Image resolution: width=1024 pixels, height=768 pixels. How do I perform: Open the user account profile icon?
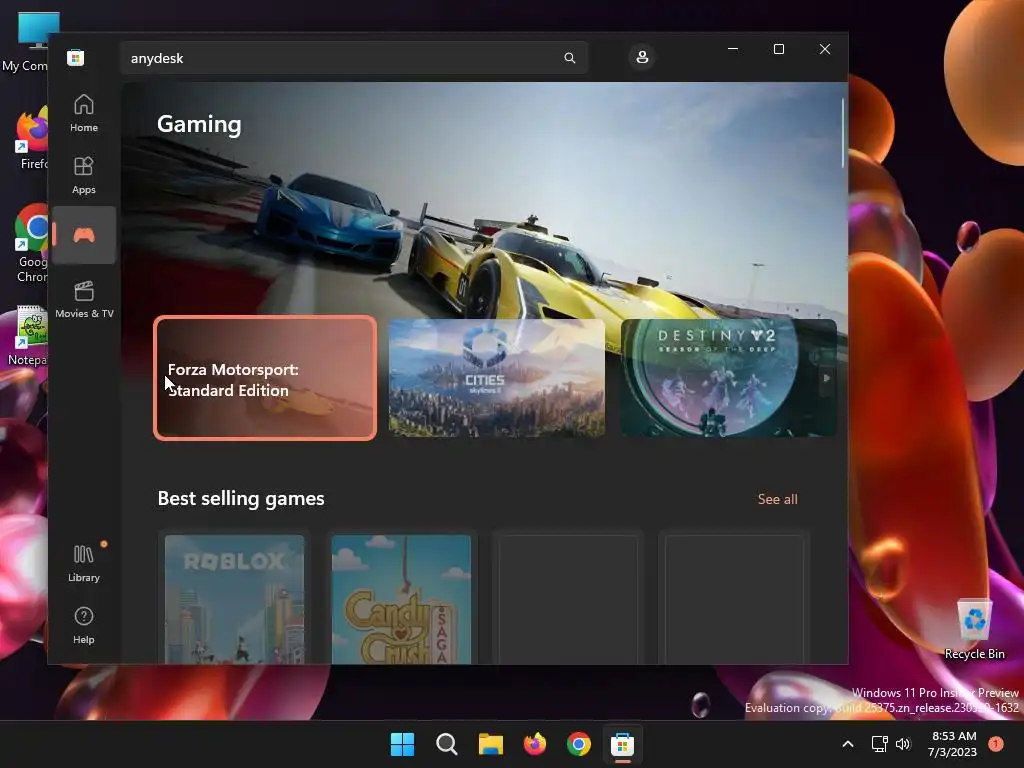(x=642, y=57)
